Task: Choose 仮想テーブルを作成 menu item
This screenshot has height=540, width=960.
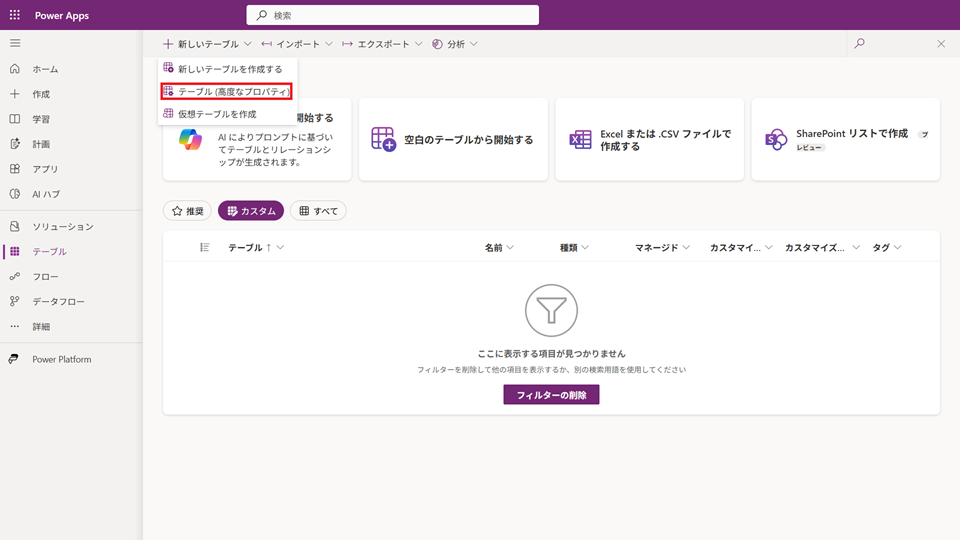Action: point(227,114)
